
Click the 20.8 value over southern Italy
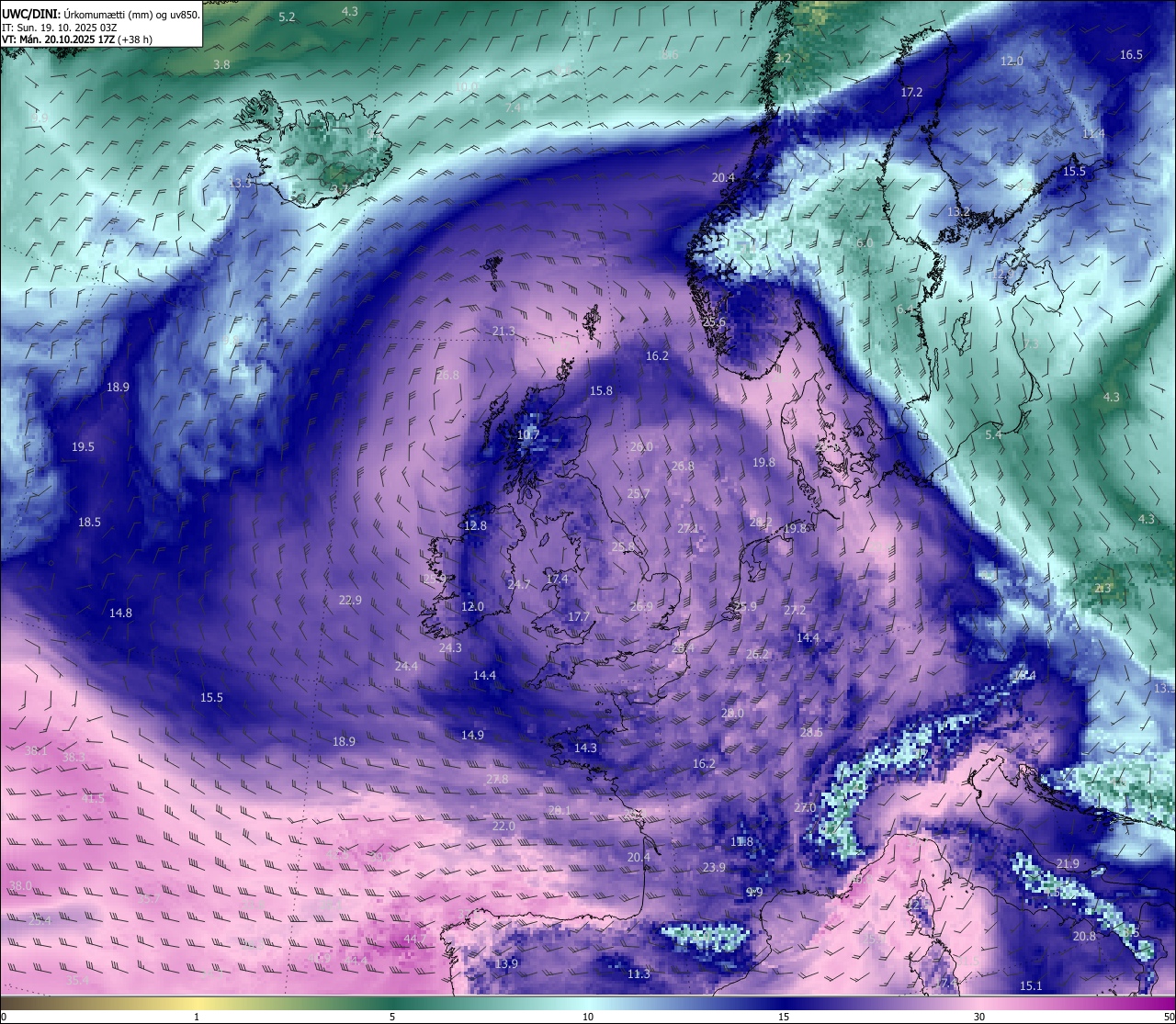(1084, 936)
